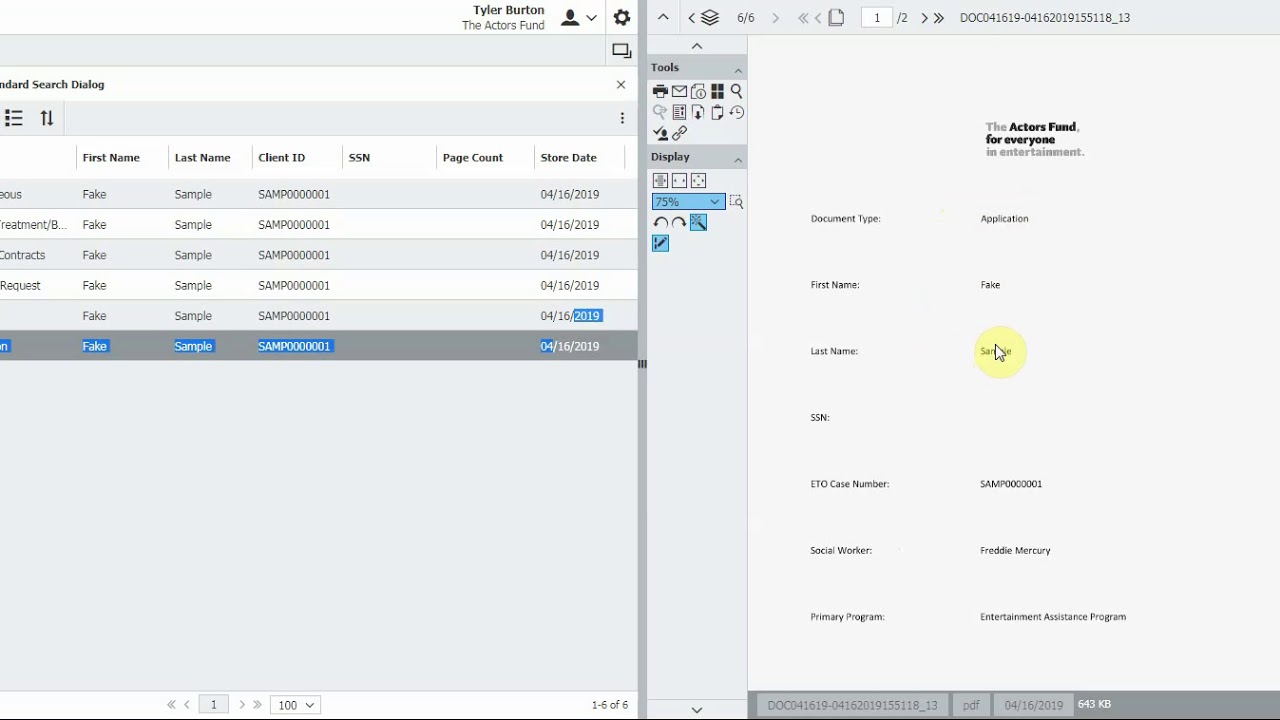Viewport: 1280px width, 720px height.
Task: Click the document stack layers icon
Action: click(x=710, y=18)
